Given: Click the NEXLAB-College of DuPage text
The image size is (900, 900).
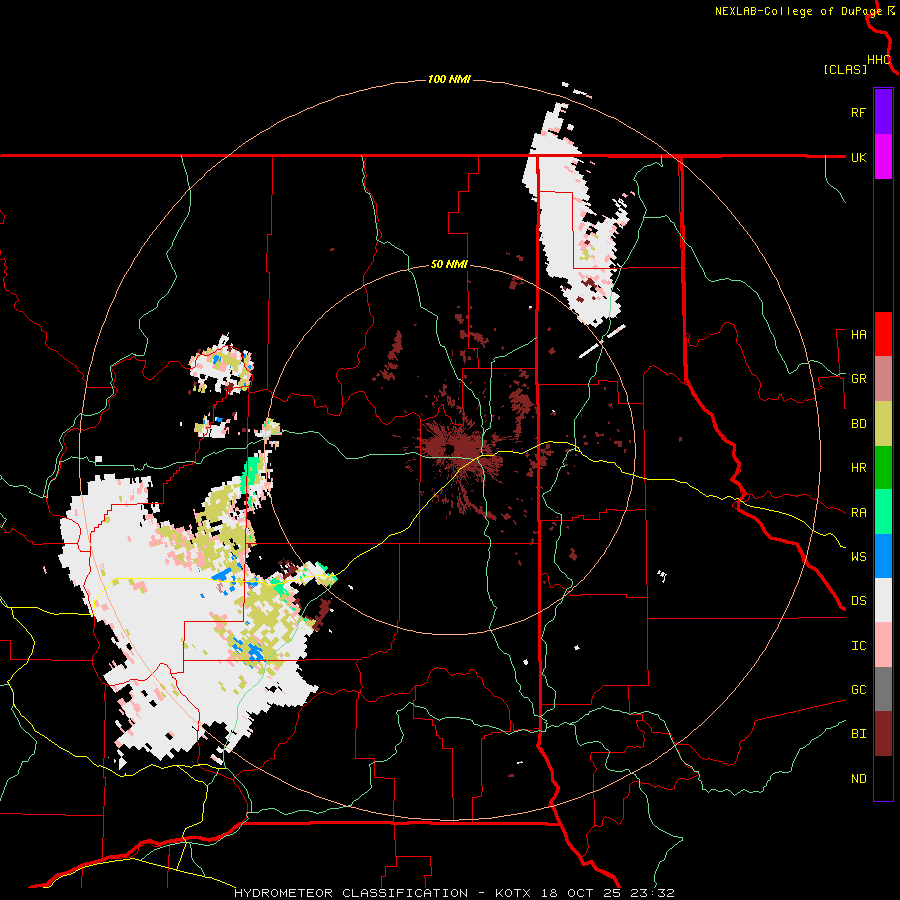Looking at the screenshot, I should [798, 11].
